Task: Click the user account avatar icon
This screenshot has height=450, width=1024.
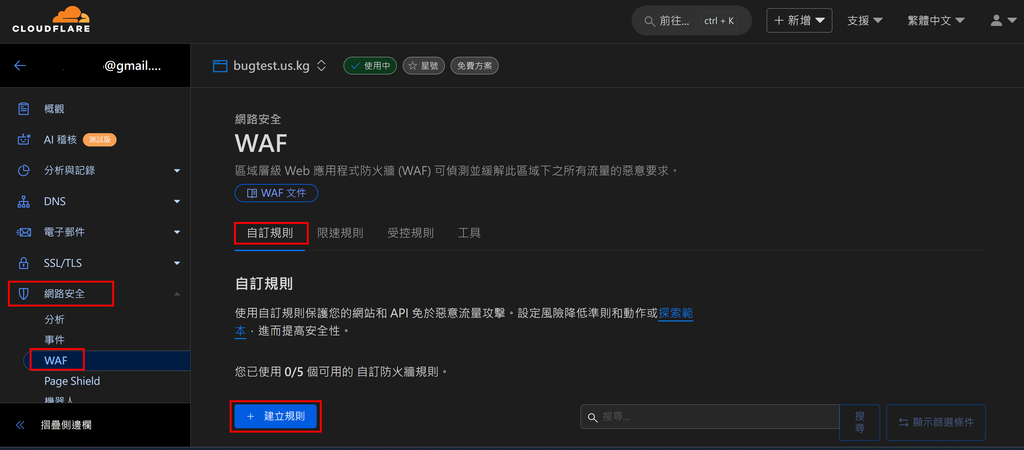Action: coord(996,20)
